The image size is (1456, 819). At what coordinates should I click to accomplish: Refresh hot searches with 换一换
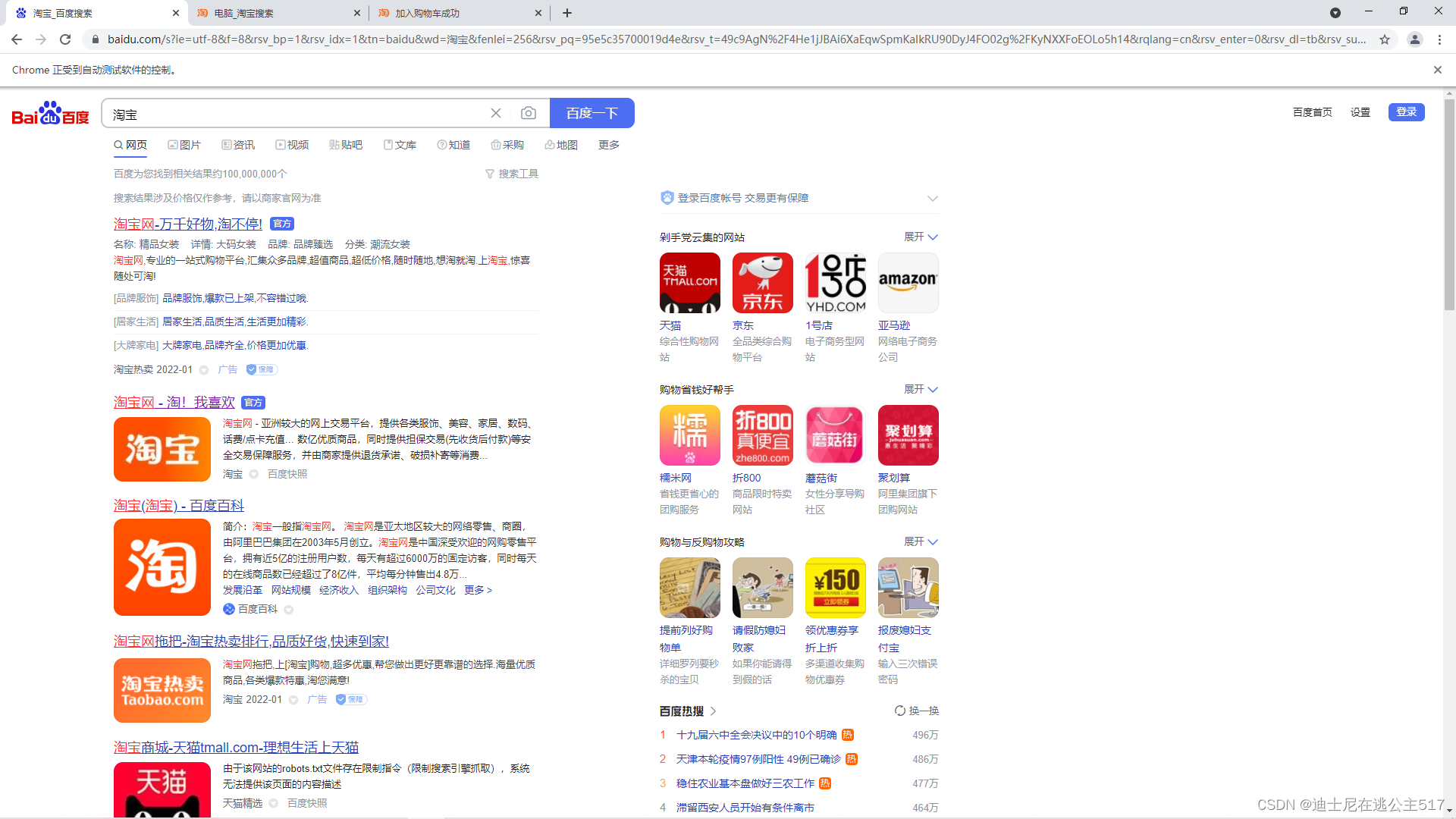(916, 711)
